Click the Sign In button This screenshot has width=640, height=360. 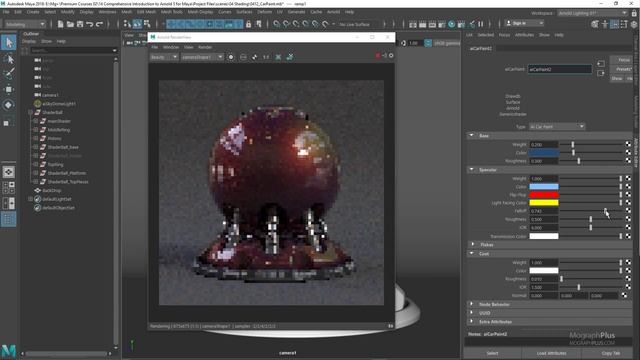[524, 23]
